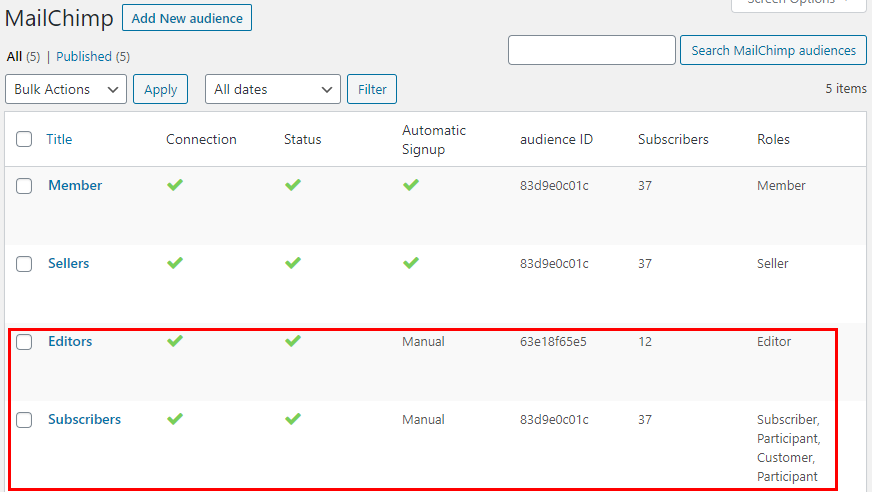Click the Subscribers column header
The width and height of the screenshot is (872, 492).
coord(673,139)
